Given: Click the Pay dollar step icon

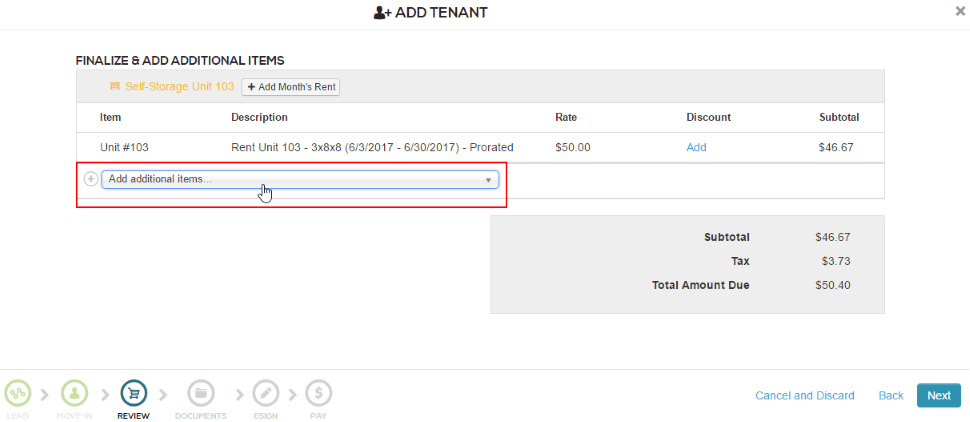Looking at the screenshot, I should 318,393.
